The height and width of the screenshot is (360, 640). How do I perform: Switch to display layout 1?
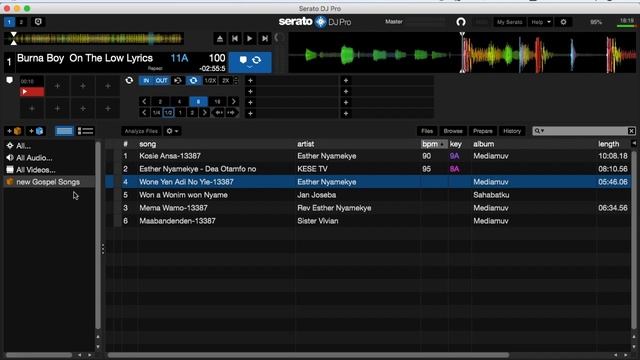click(x=9, y=22)
